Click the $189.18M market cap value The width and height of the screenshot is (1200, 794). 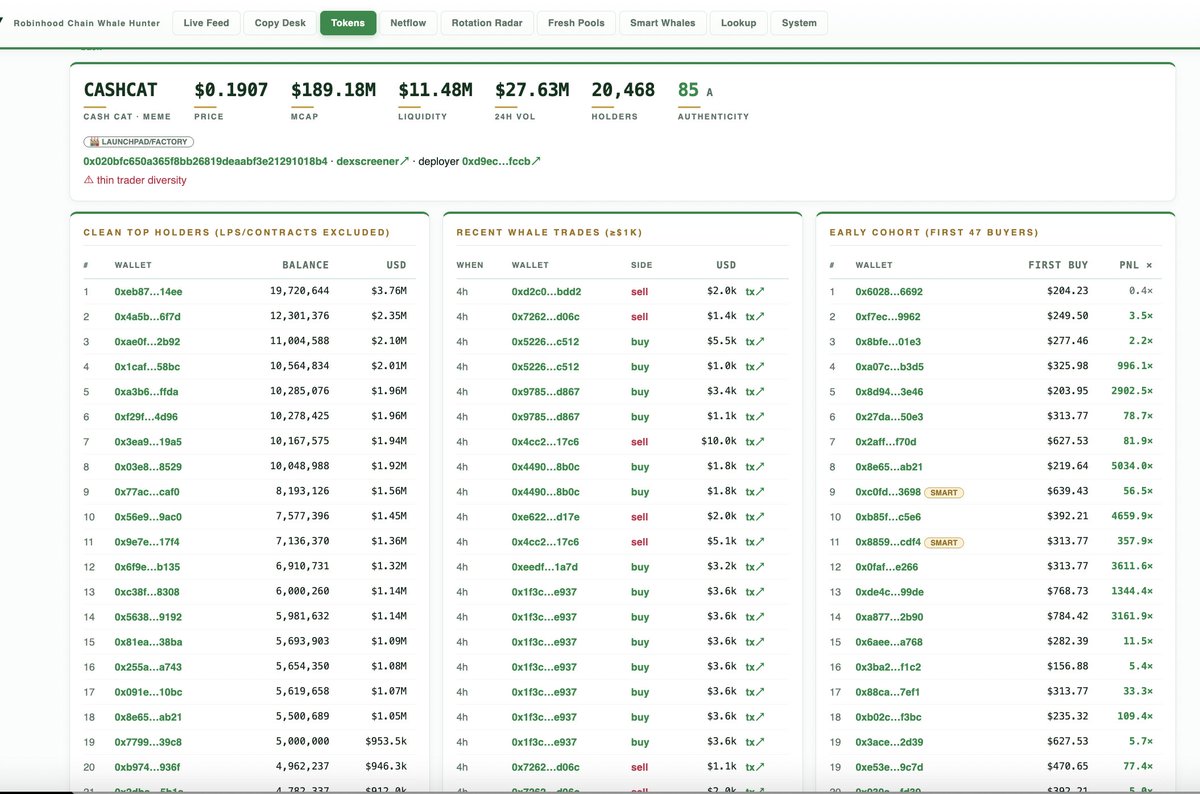[x=333, y=90]
